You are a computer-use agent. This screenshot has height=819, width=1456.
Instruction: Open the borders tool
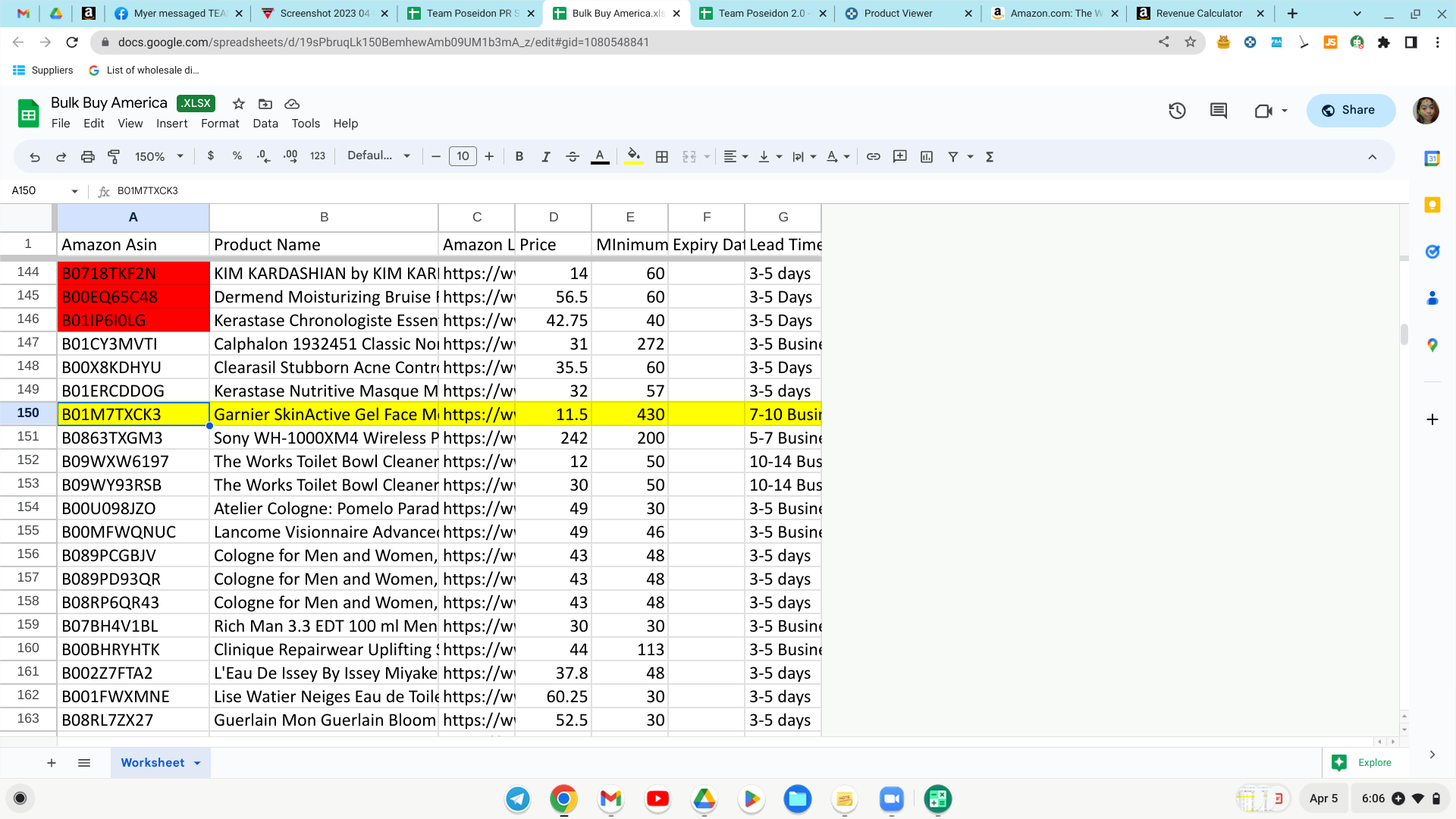[662, 156]
